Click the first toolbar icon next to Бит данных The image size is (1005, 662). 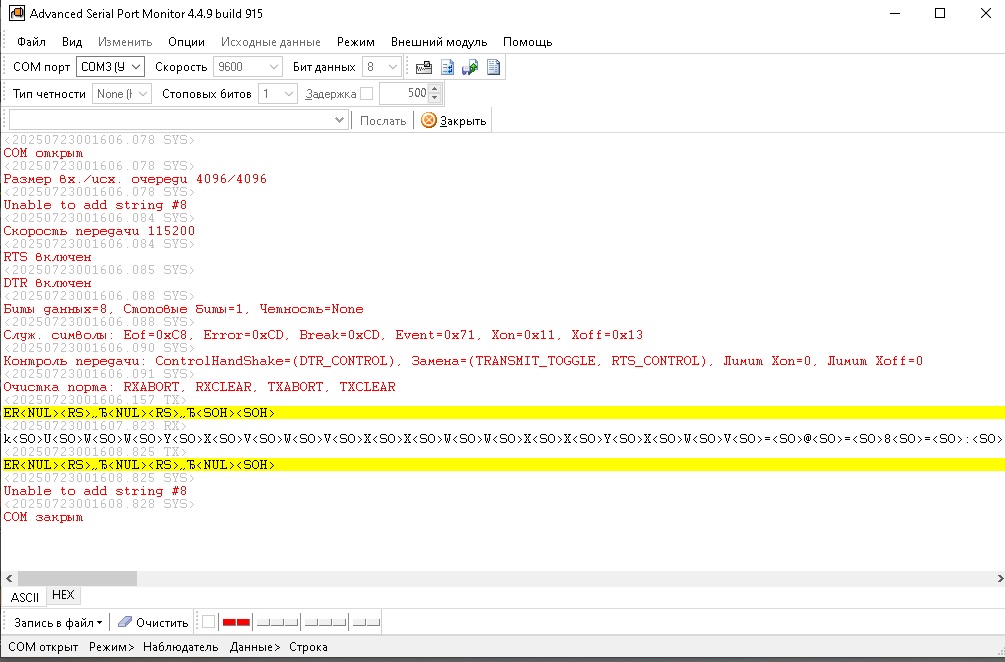click(423, 67)
